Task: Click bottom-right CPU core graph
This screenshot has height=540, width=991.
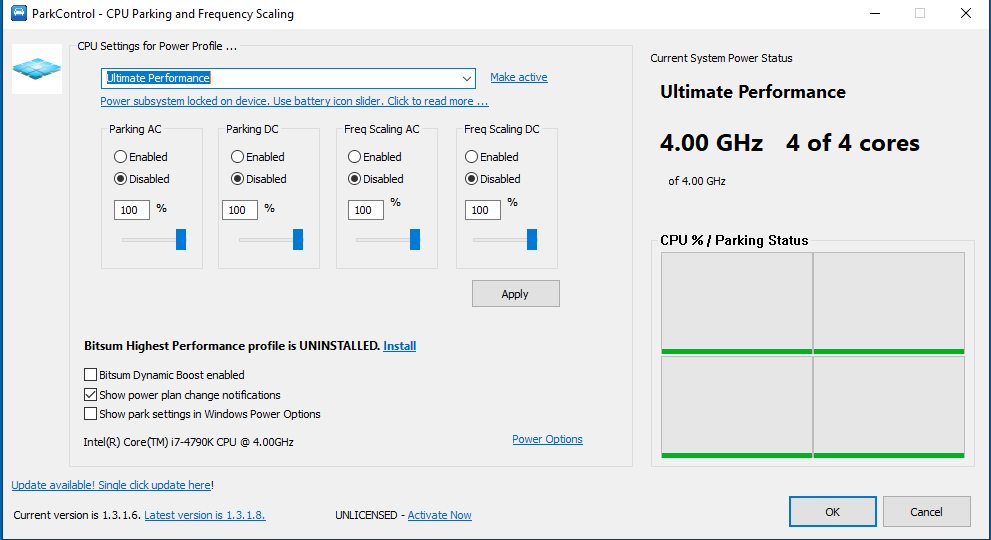Action: (889, 407)
